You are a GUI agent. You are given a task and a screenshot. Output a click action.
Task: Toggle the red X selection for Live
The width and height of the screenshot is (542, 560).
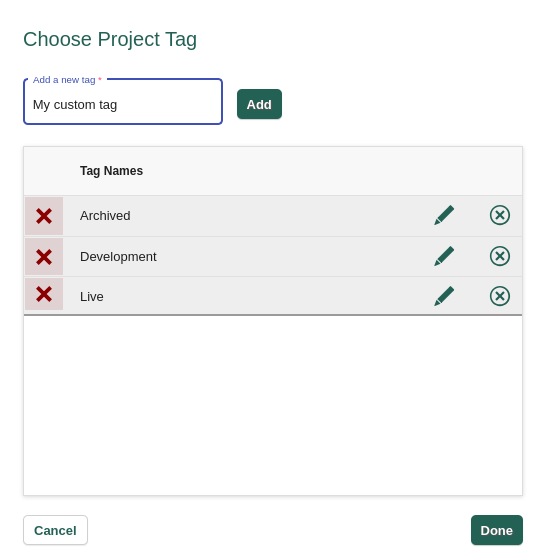pos(44,294)
